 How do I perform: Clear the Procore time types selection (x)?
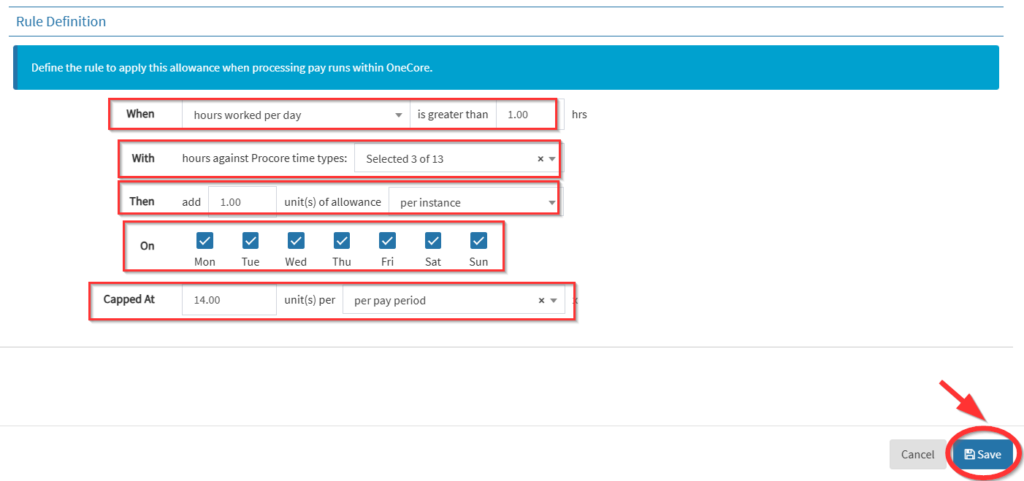tap(540, 158)
